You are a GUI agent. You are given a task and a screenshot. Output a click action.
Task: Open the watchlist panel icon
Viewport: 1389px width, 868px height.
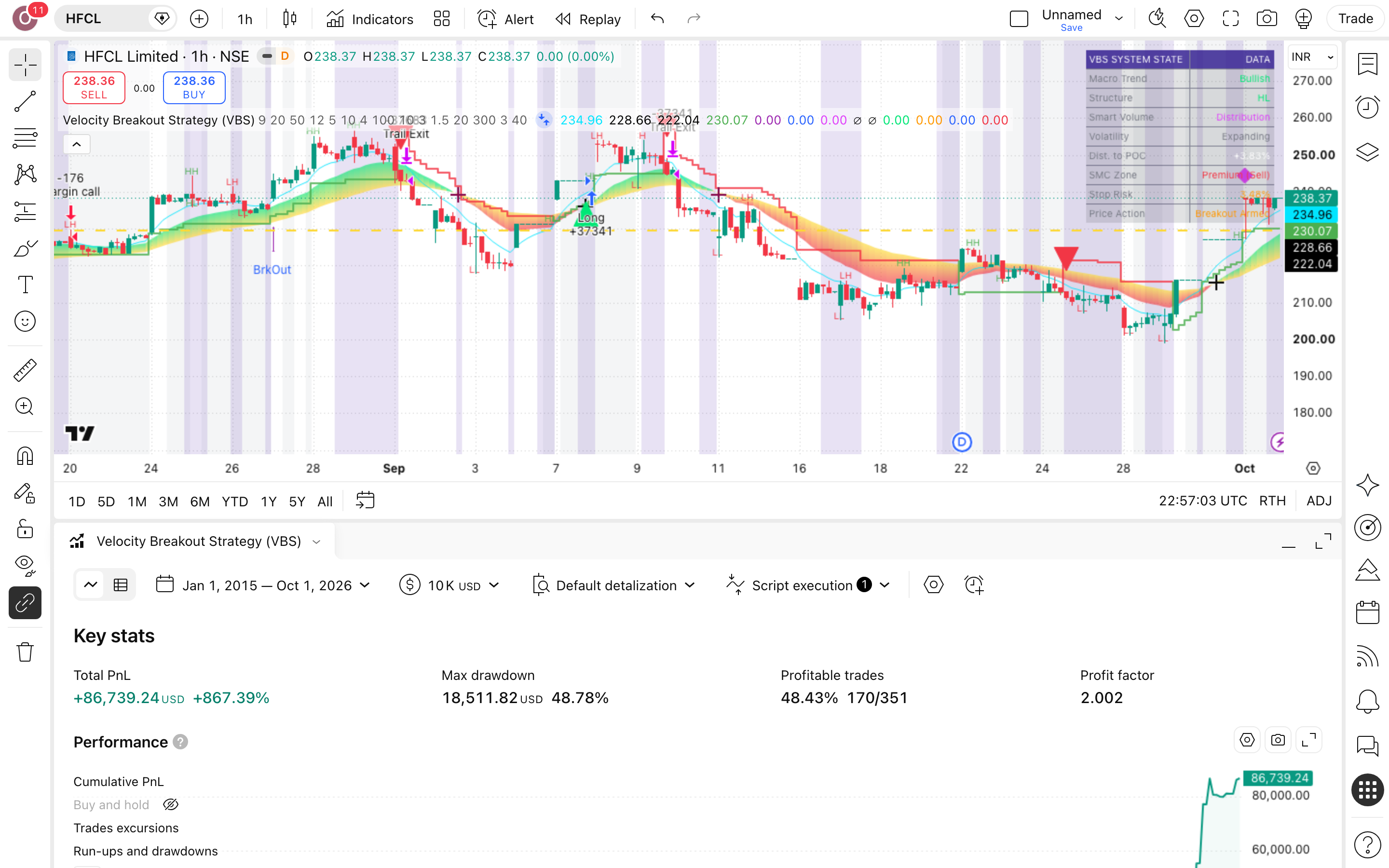[x=1368, y=64]
